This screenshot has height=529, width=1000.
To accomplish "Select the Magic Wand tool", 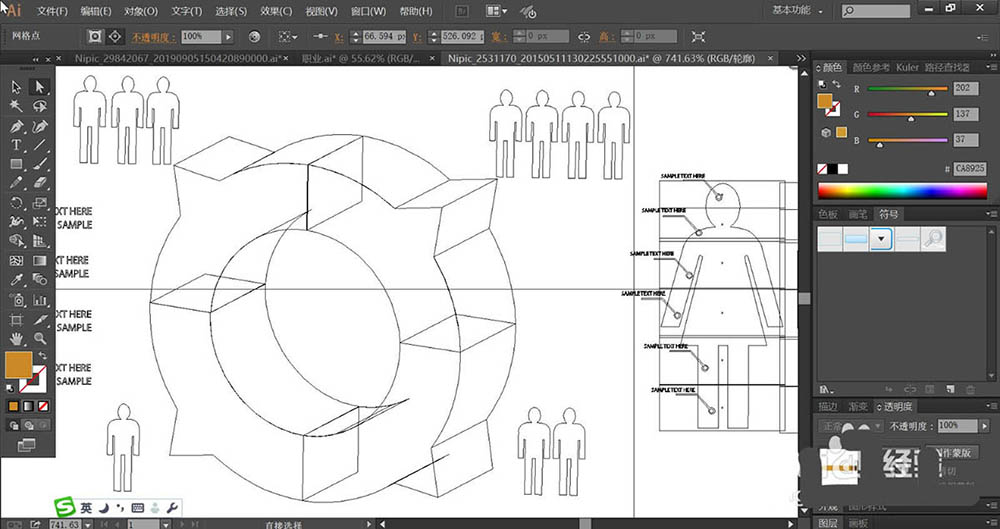I will [x=17, y=106].
